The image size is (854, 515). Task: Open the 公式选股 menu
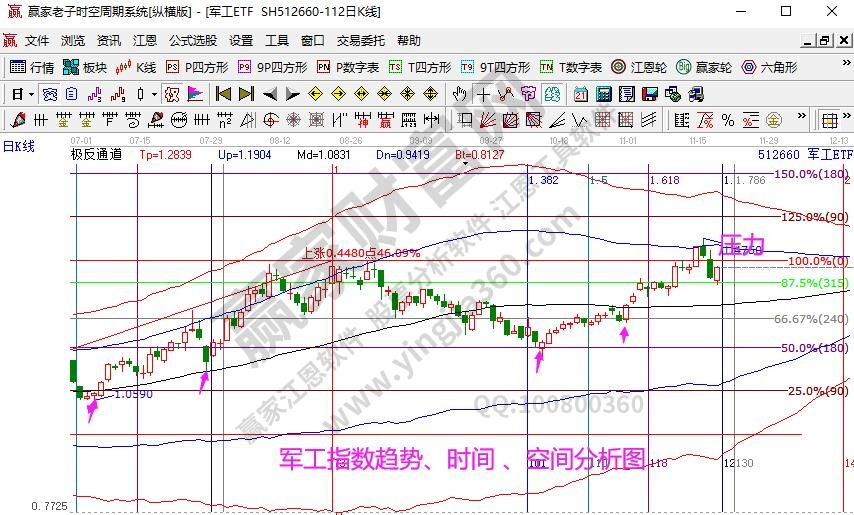click(x=192, y=41)
